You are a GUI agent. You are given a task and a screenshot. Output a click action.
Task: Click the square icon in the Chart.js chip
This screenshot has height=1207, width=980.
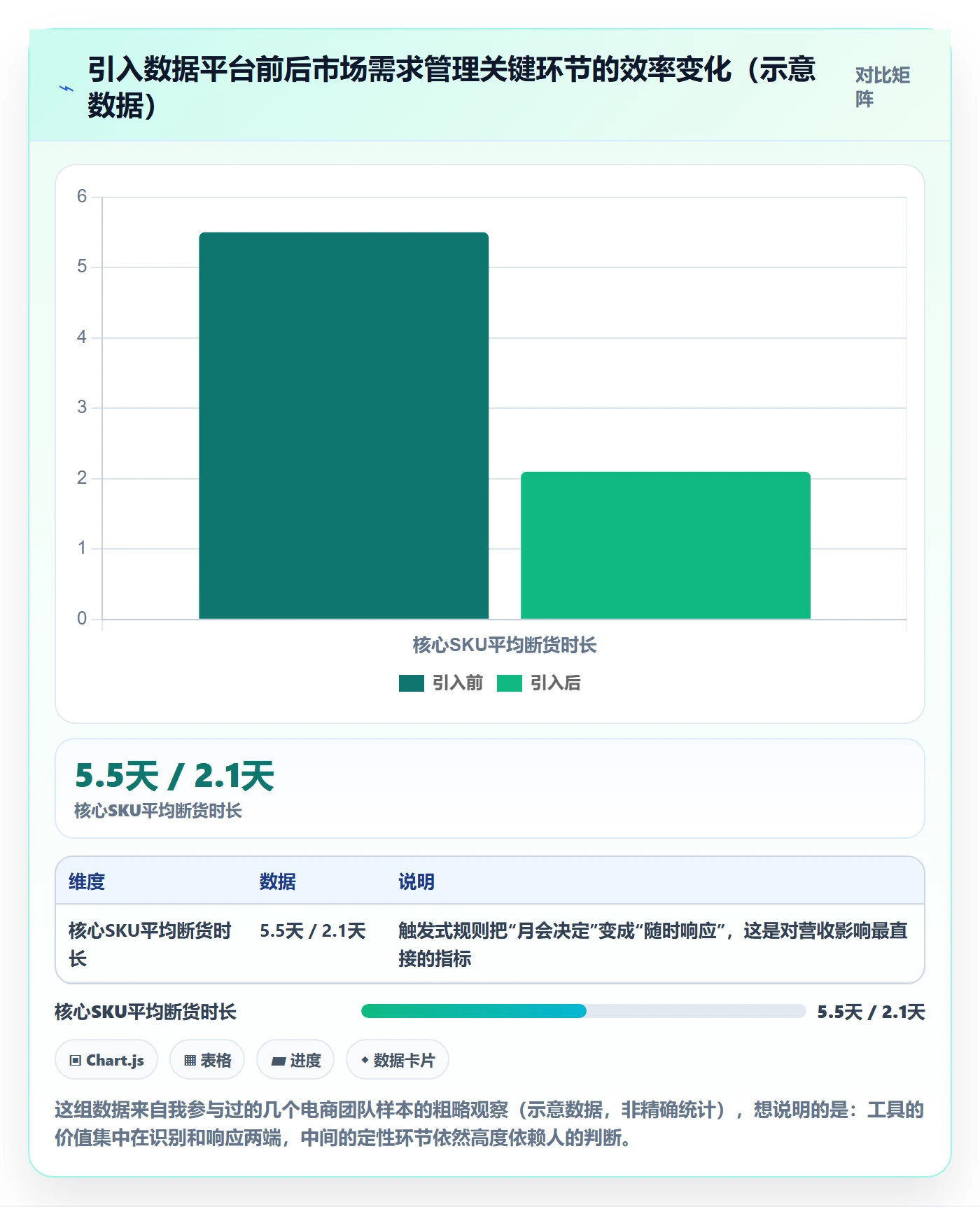[x=76, y=1060]
